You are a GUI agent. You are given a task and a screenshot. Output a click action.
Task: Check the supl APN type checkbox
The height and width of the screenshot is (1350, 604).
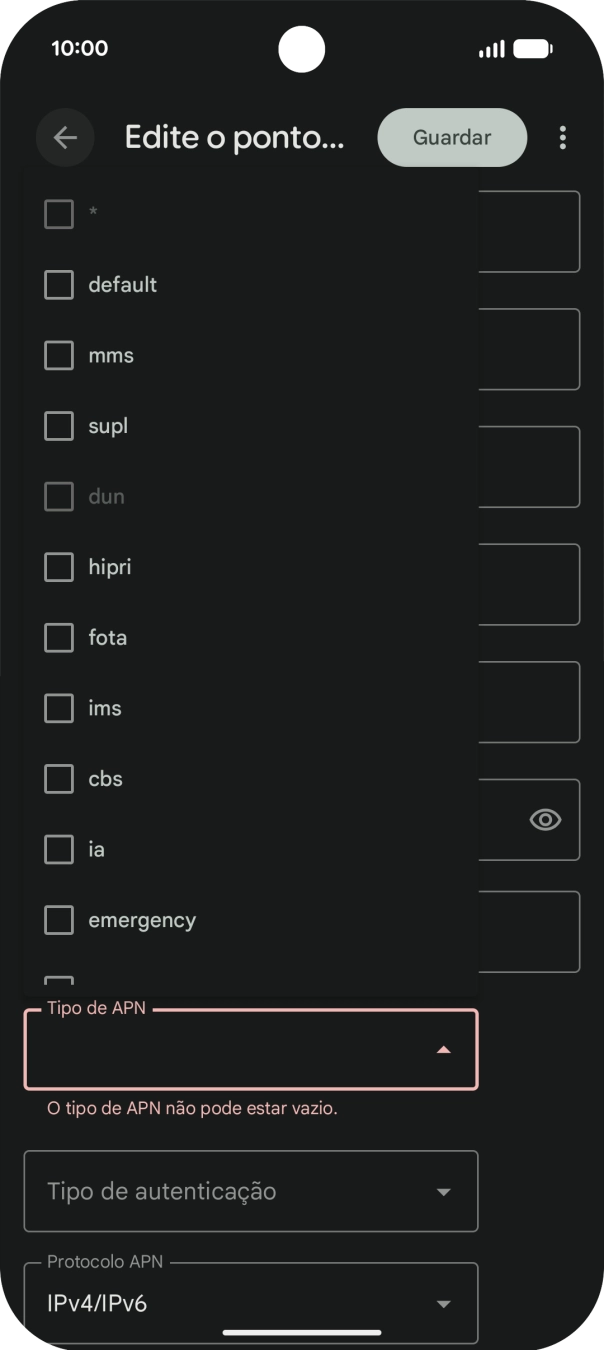click(x=59, y=427)
